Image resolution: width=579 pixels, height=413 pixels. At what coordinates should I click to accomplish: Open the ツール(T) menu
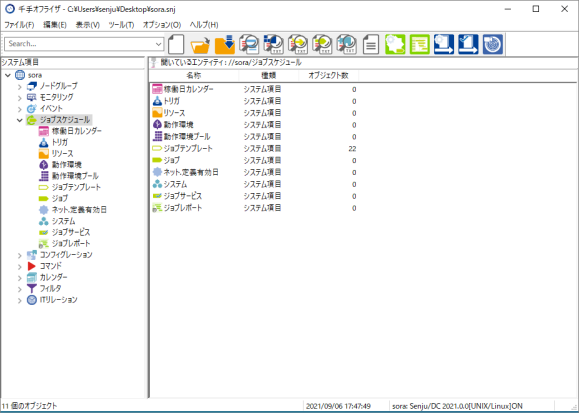tap(121, 25)
